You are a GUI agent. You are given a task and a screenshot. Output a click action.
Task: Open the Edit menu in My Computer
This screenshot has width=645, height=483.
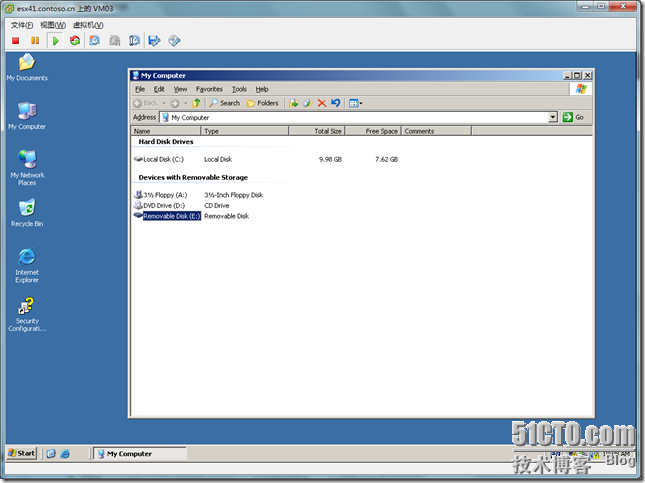(x=159, y=89)
